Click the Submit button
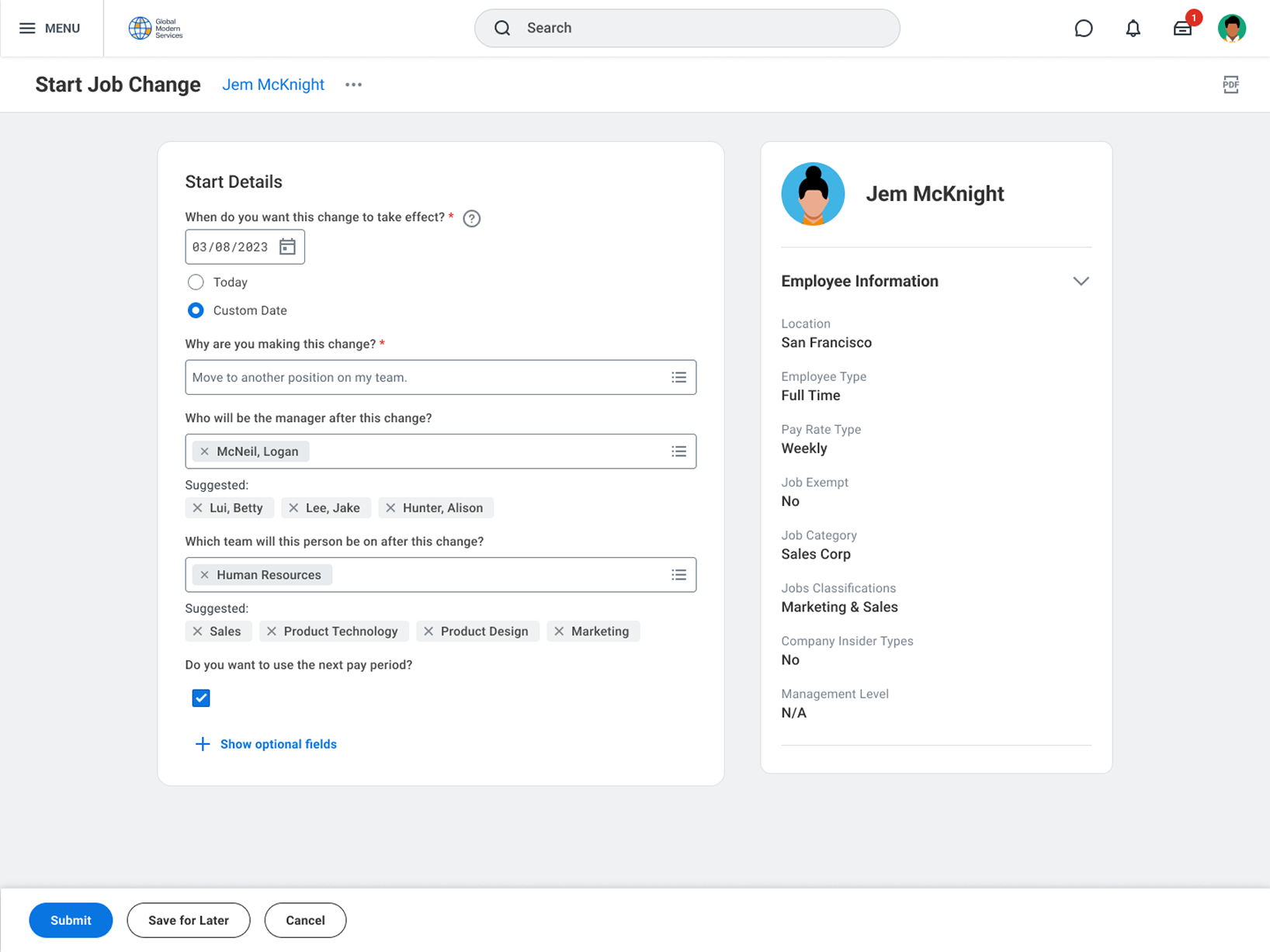The image size is (1270, 952). tap(71, 920)
